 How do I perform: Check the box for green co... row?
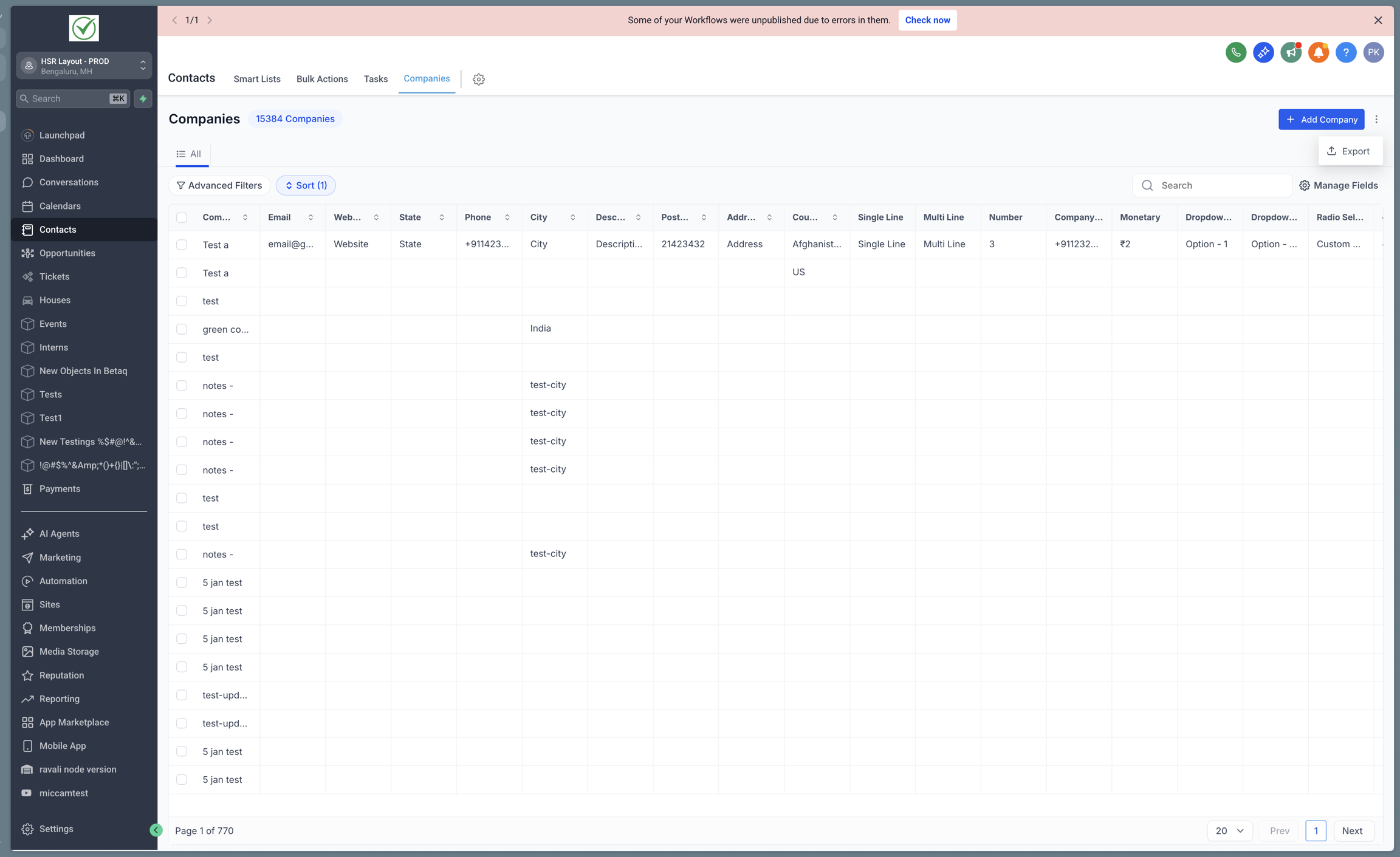click(182, 329)
